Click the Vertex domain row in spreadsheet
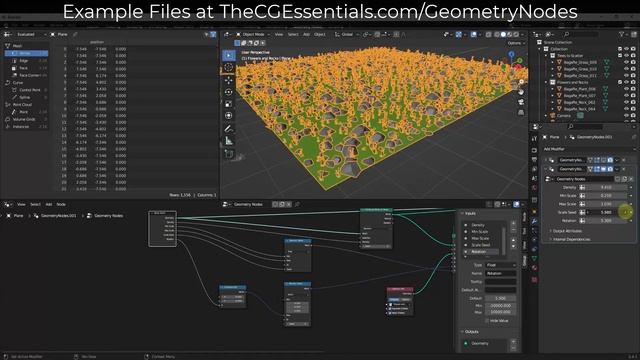Viewport: 640px width, 360px height. (x=27, y=53)
